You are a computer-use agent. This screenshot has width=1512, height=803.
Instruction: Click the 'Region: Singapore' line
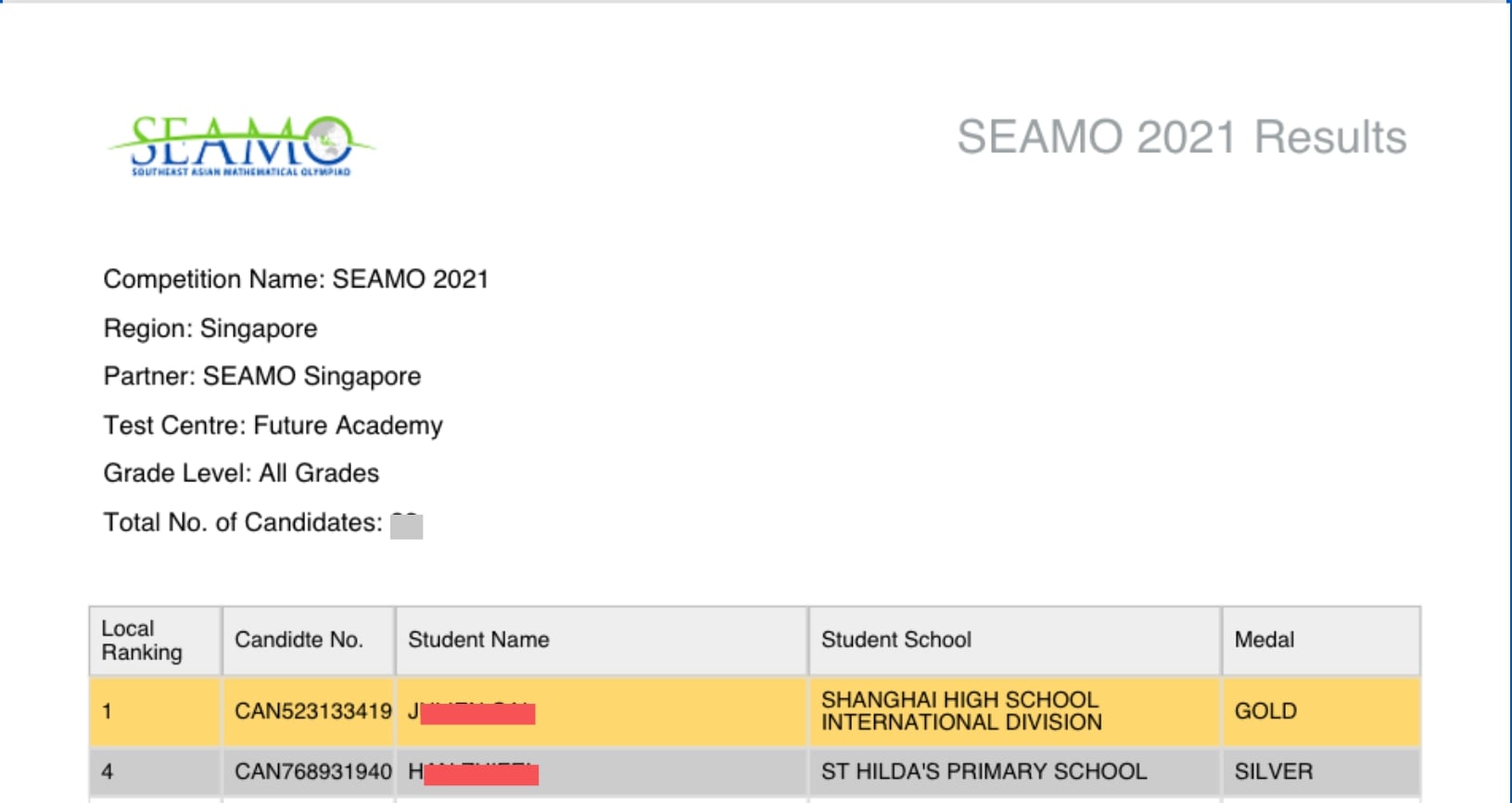tap(210, 328)
